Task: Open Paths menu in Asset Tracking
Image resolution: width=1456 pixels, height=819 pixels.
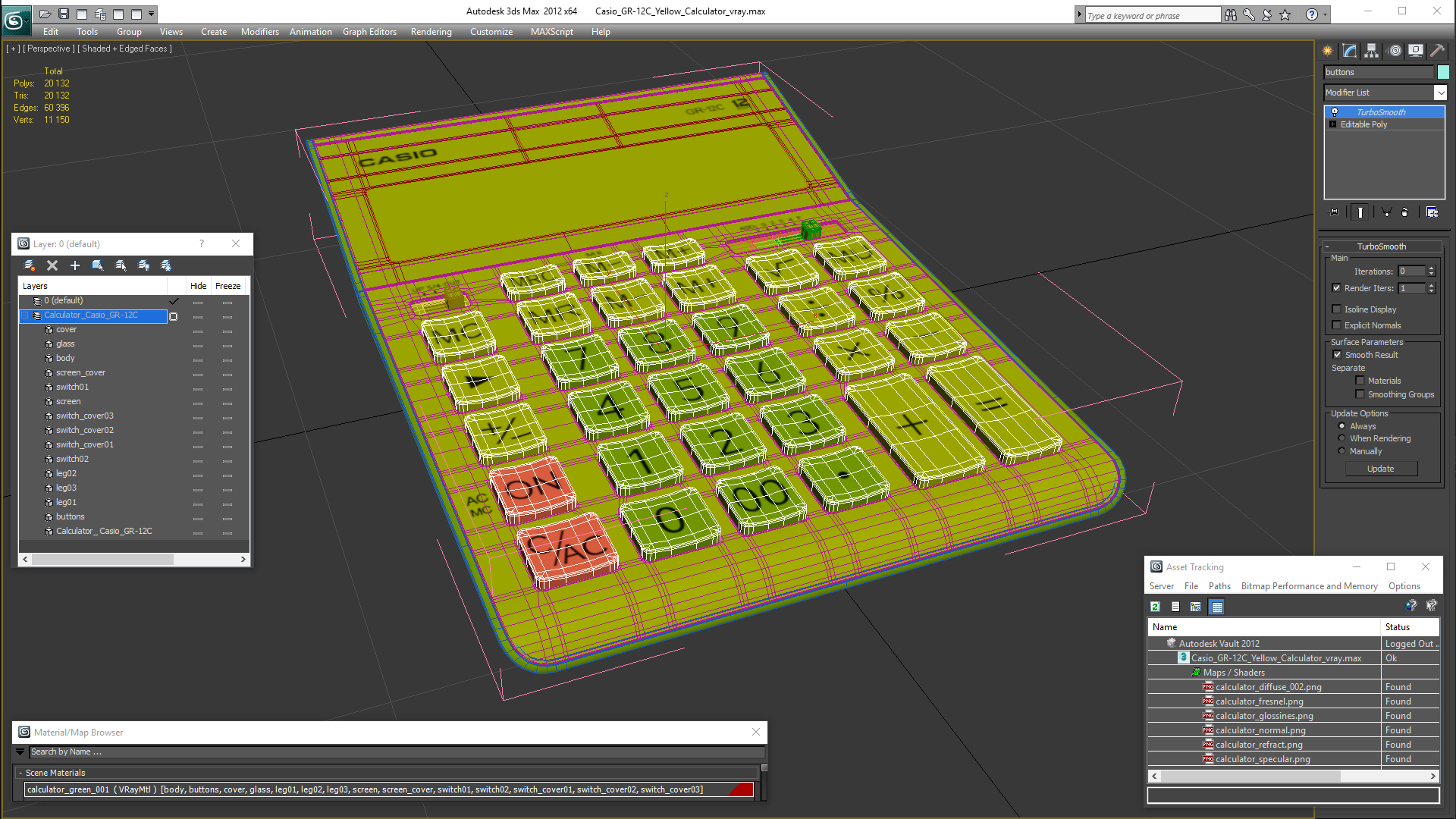Action: pyautogui.click(x=1219, y=586)
